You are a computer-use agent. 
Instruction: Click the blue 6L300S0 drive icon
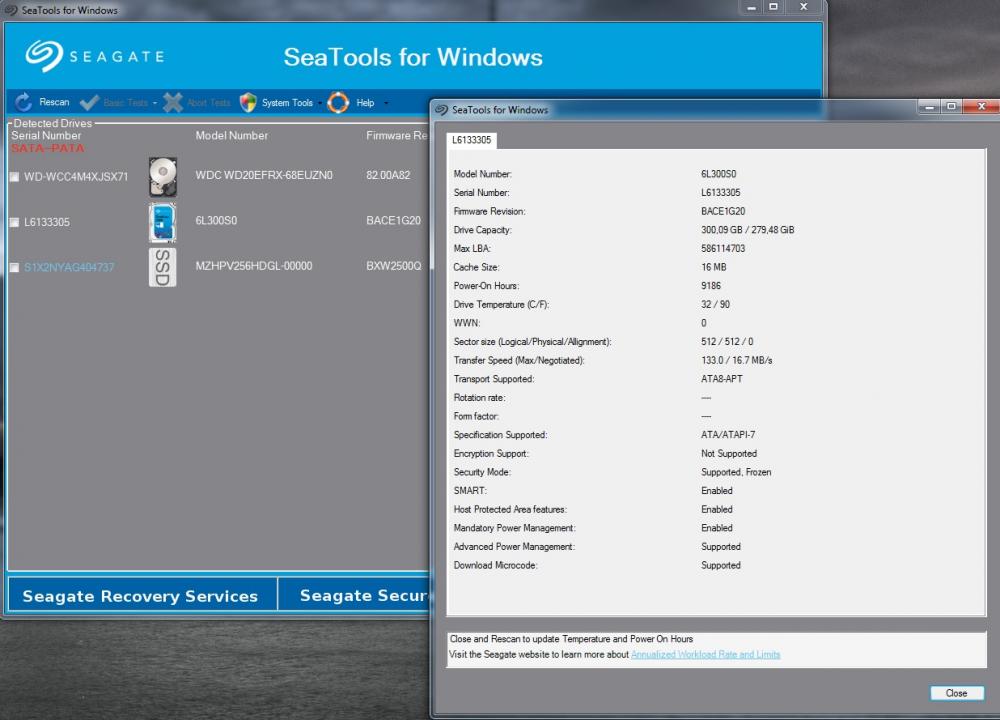163,222
